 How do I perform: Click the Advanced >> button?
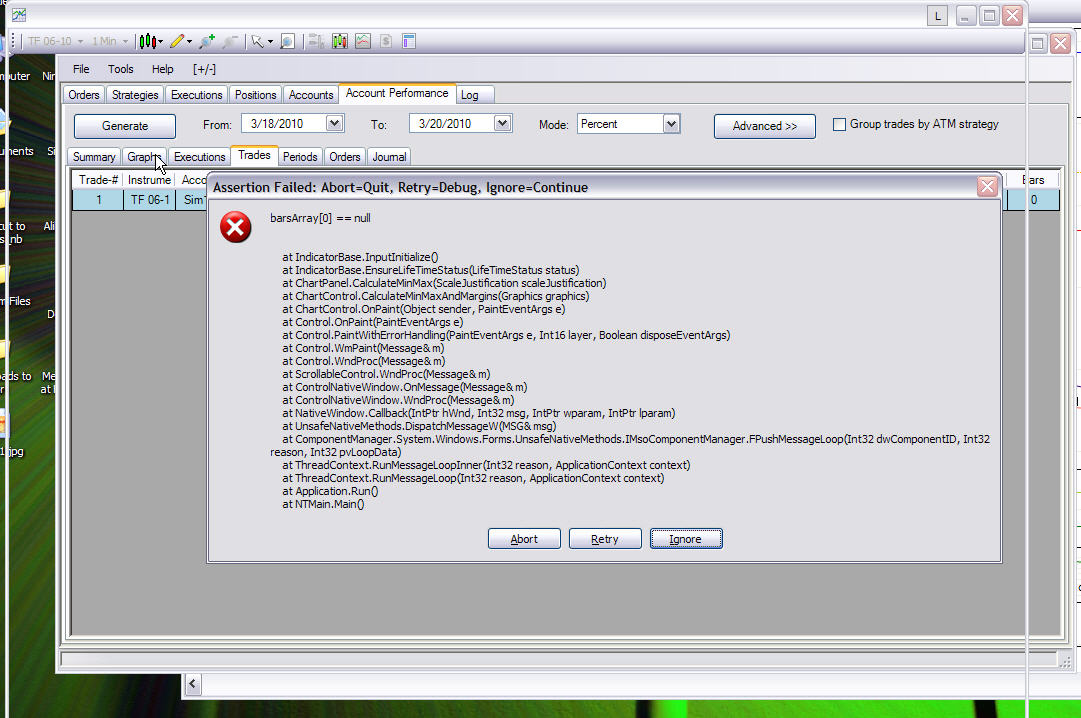click(765, 126)
